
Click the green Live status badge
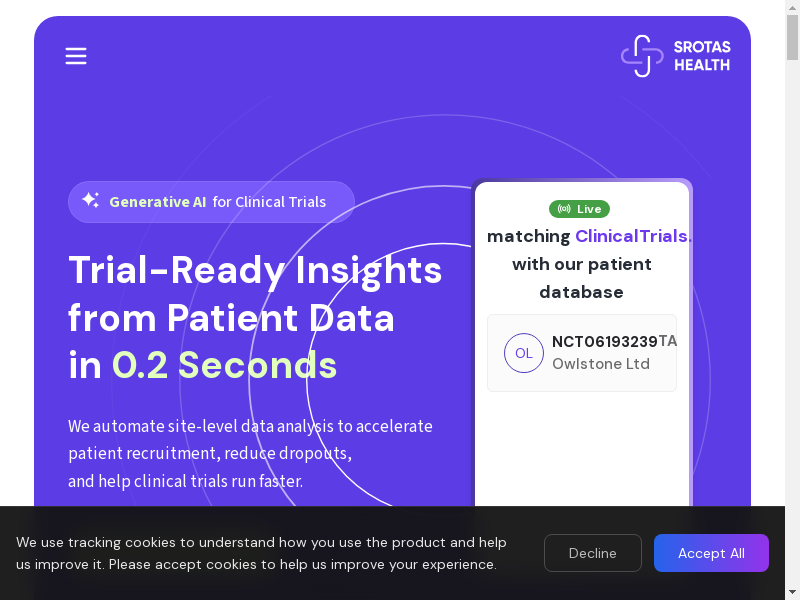[580, 209]
